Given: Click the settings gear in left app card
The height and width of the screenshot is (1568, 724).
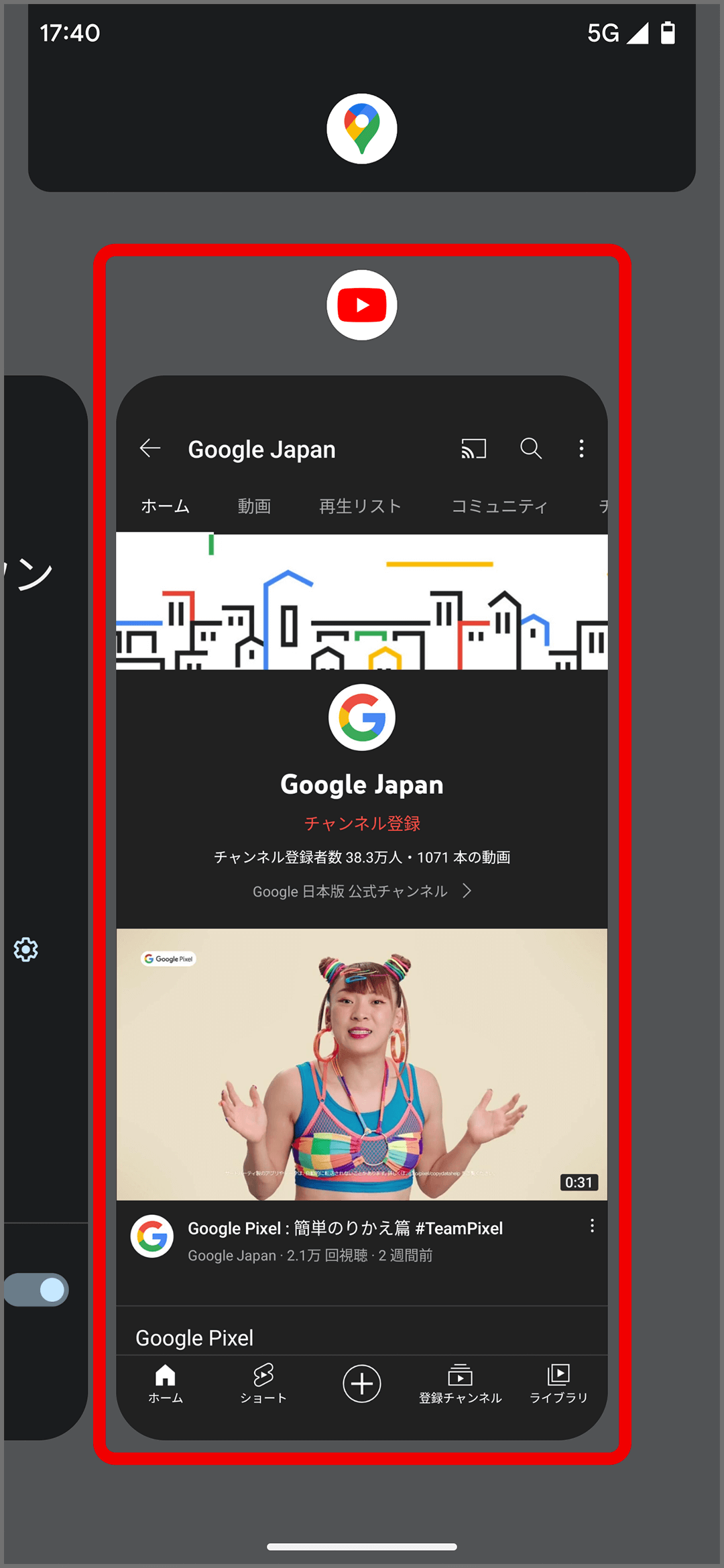Looking at the screenshot, I should (26, 950).
